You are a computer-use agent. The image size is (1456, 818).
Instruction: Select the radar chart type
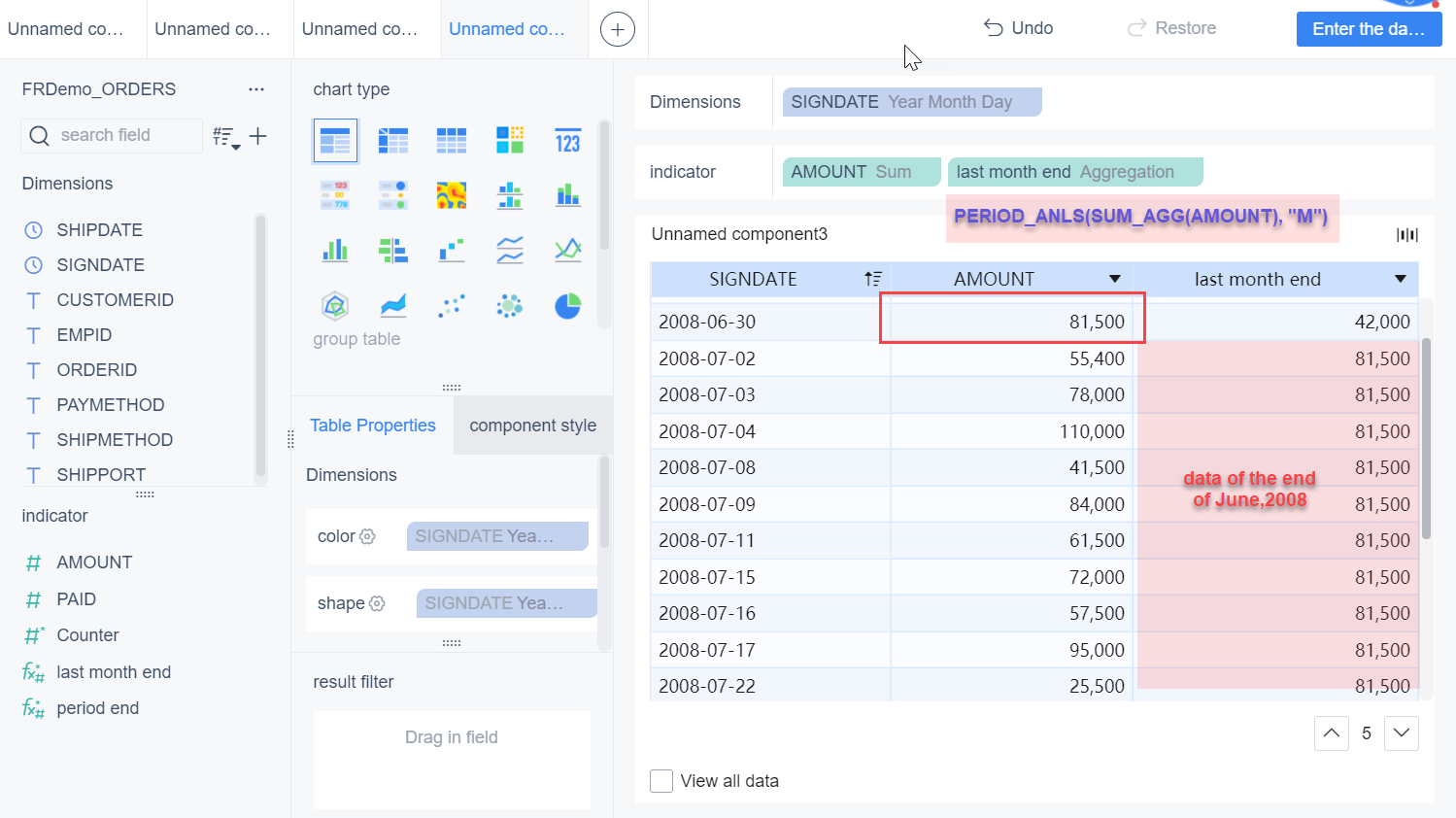tap(335, 306)
